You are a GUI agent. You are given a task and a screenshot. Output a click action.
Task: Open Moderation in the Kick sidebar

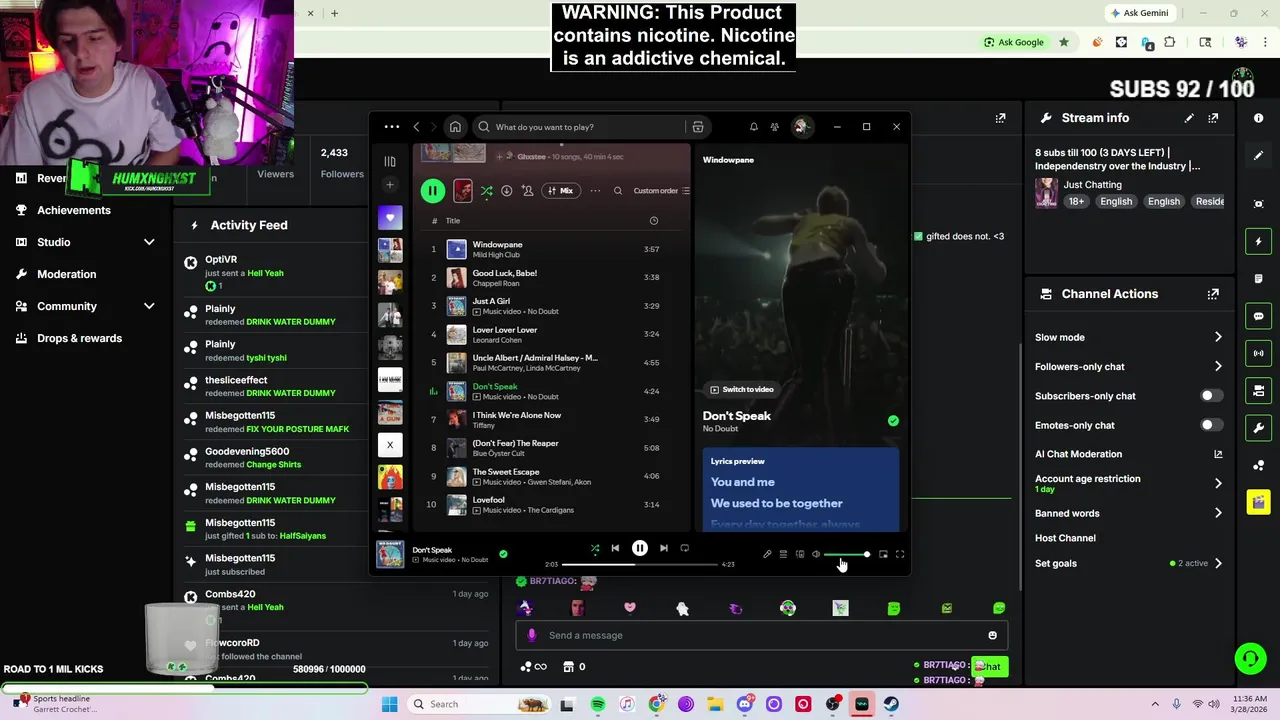67,274
